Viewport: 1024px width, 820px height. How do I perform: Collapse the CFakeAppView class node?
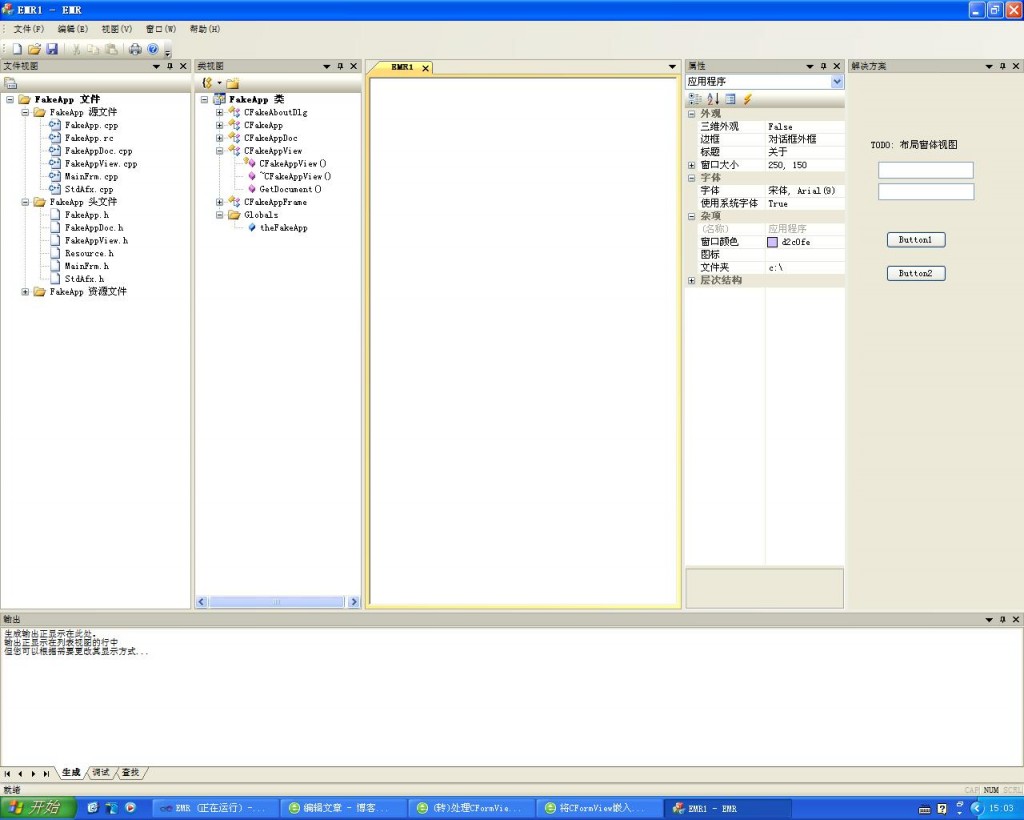point(220,151)
